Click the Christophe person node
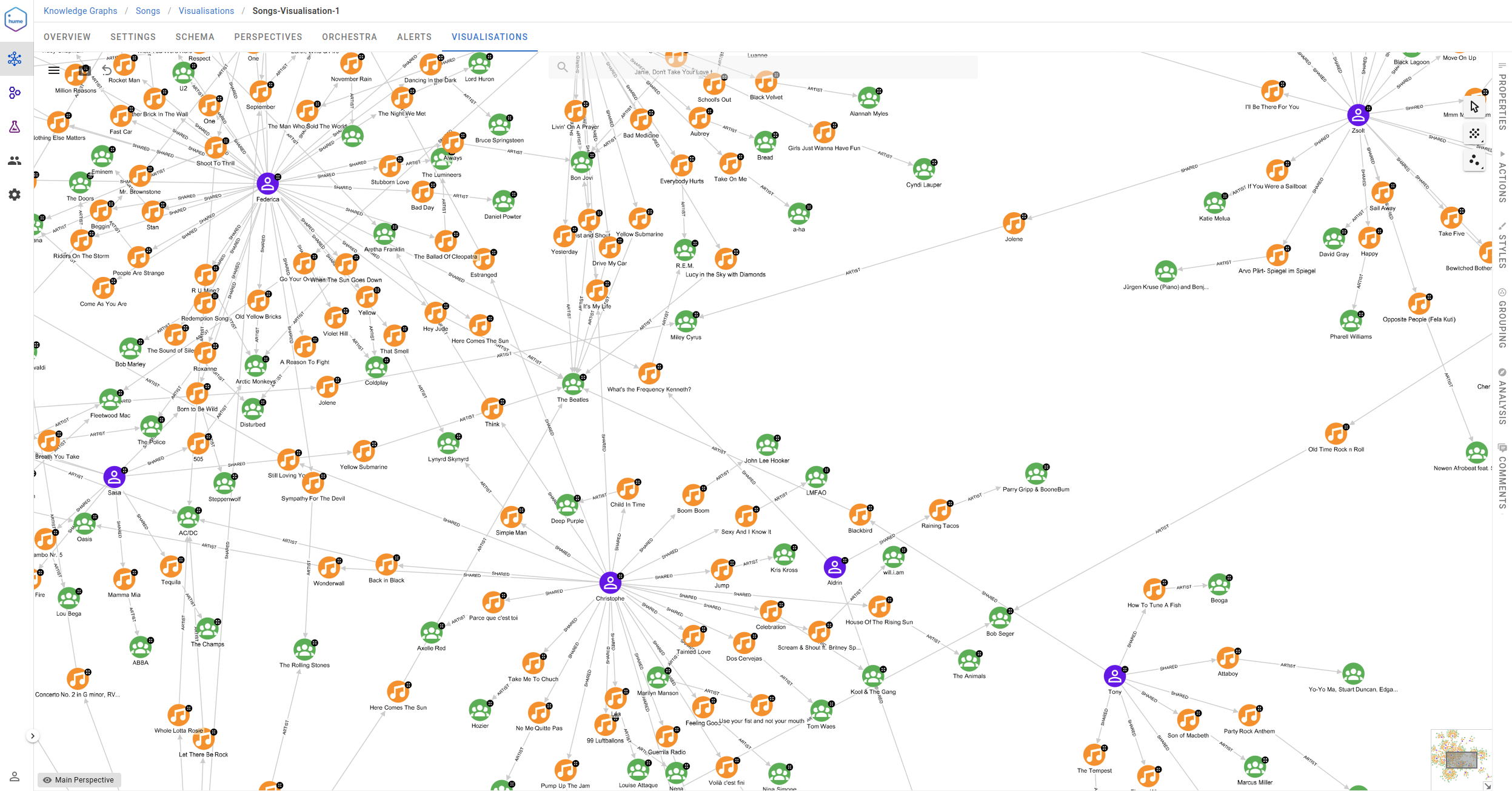 pyautogui.click(x=610, y=582)
